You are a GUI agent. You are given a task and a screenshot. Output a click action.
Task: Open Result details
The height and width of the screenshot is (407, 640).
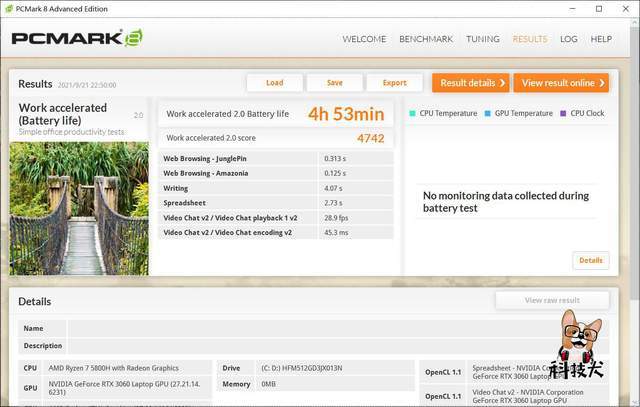click(471, 83)
